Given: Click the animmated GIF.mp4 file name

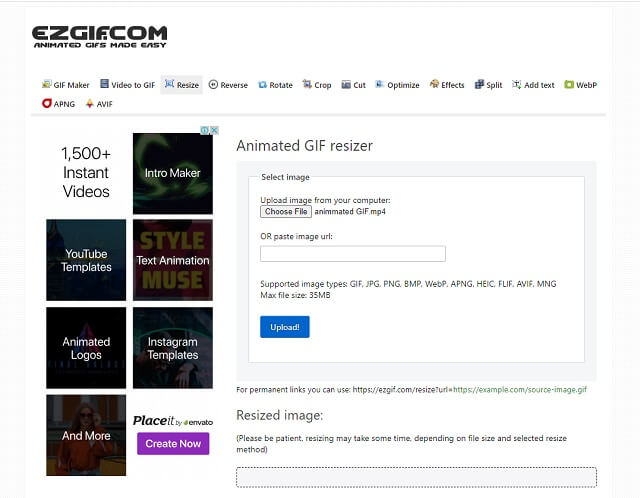Looking at the screenshot, I should (x=350, y=211).
